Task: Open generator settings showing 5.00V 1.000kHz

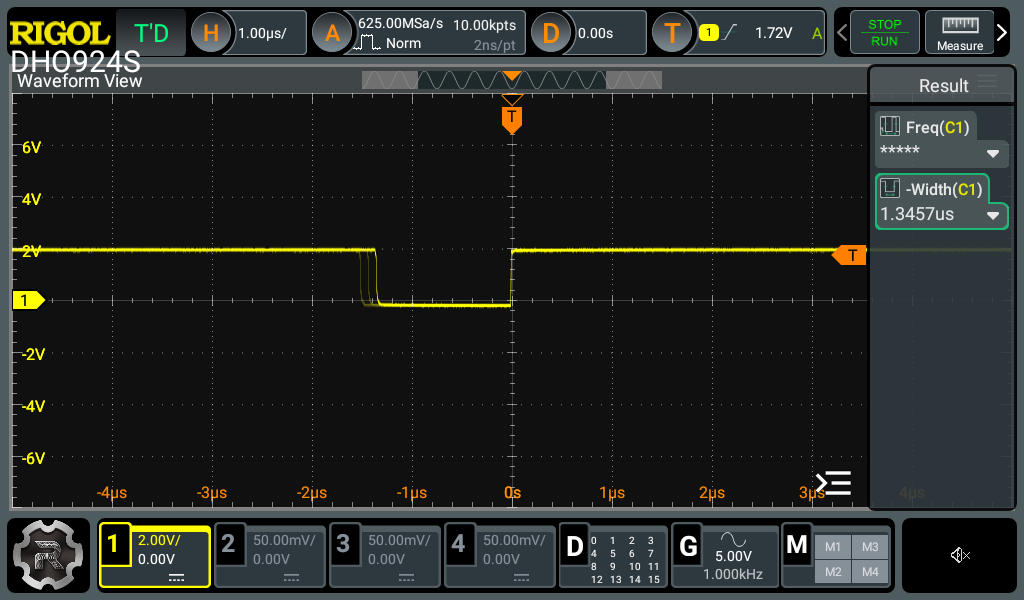Action: click(x=733, y=565)
